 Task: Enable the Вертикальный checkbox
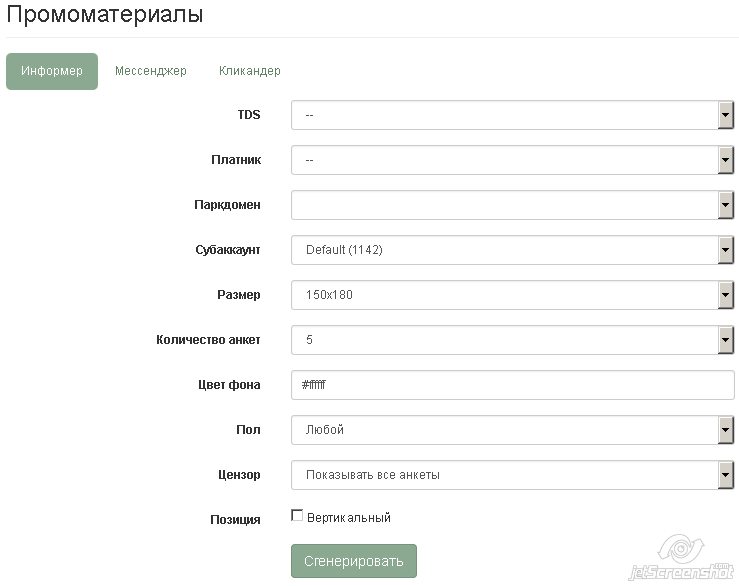(297, 516)
